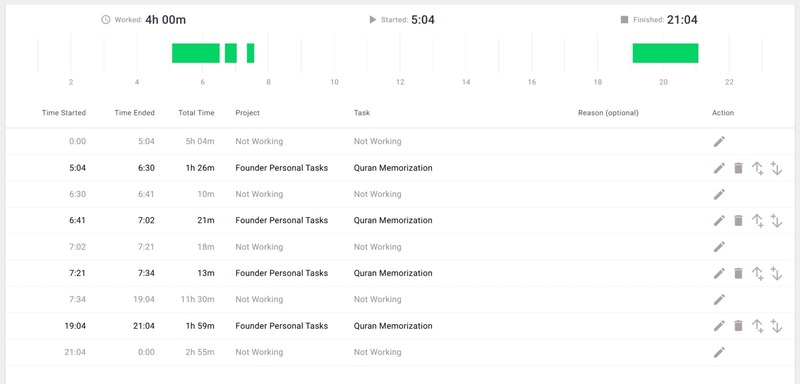
Task: Click the 1h 59m total time cell
Action: pyautogui.click(x=200, y=326)
